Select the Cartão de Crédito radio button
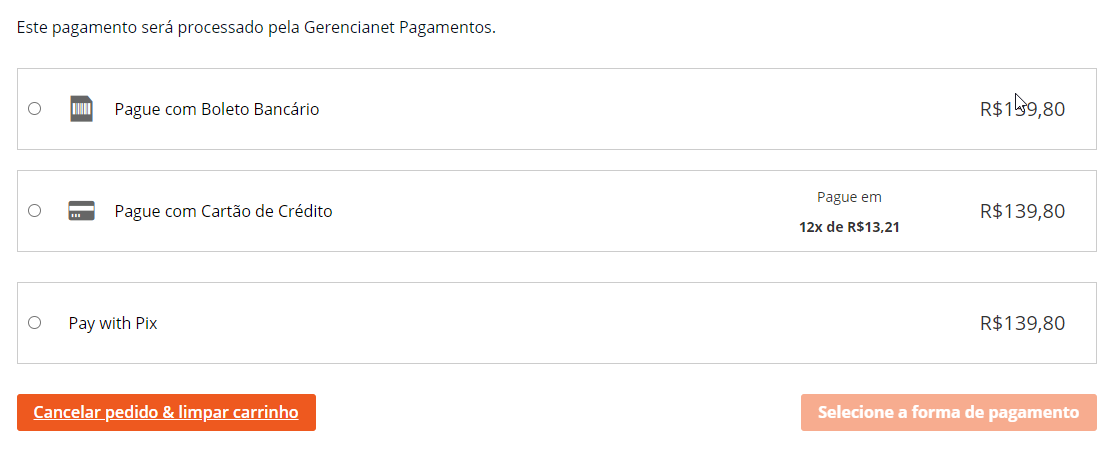 tap(35, 211)
